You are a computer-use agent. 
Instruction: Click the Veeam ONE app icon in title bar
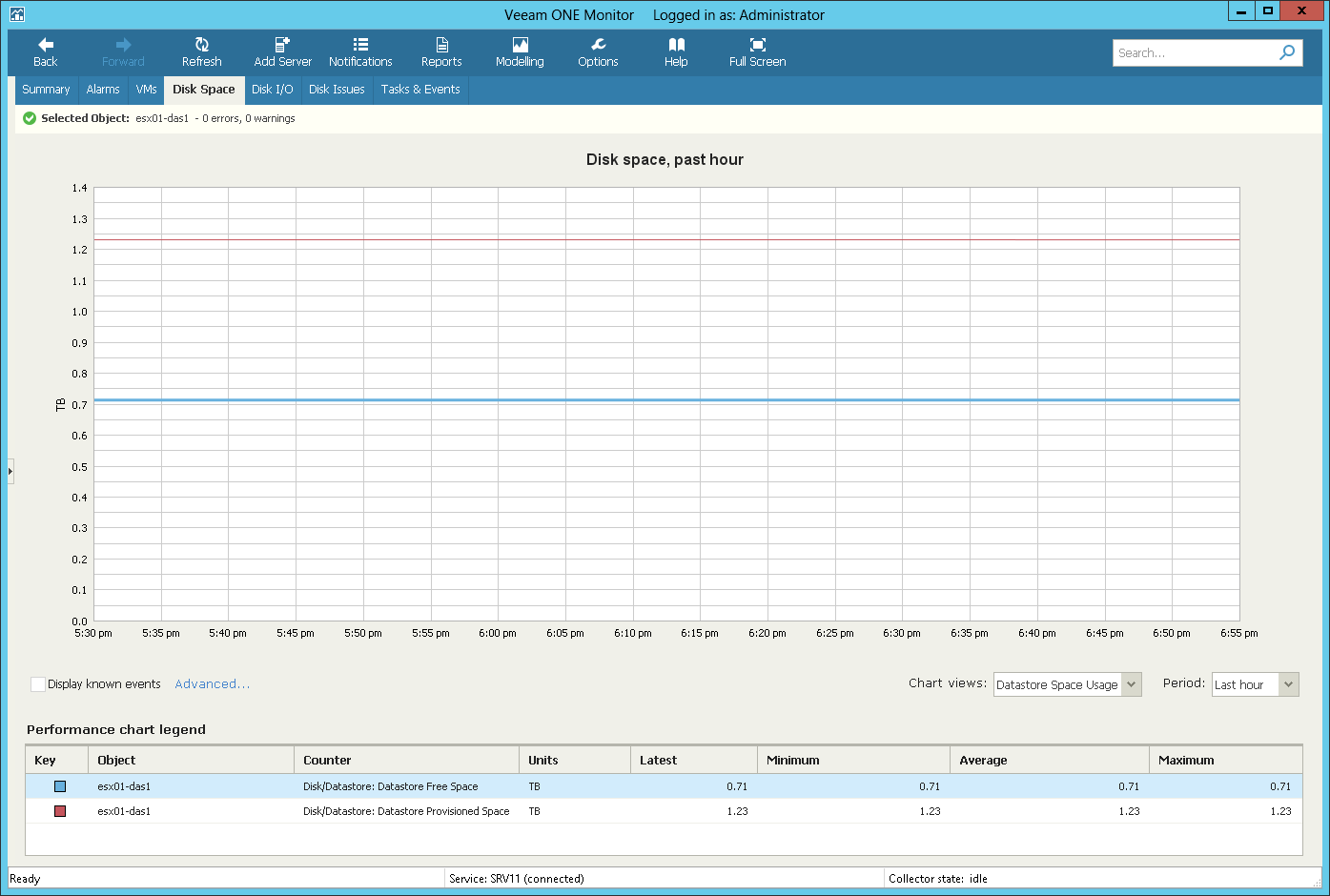pyautogui.click(x=16, y=14)
